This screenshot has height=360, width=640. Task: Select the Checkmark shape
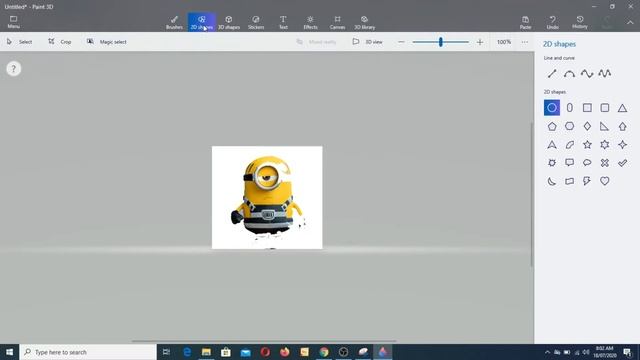tap(622, 163)
